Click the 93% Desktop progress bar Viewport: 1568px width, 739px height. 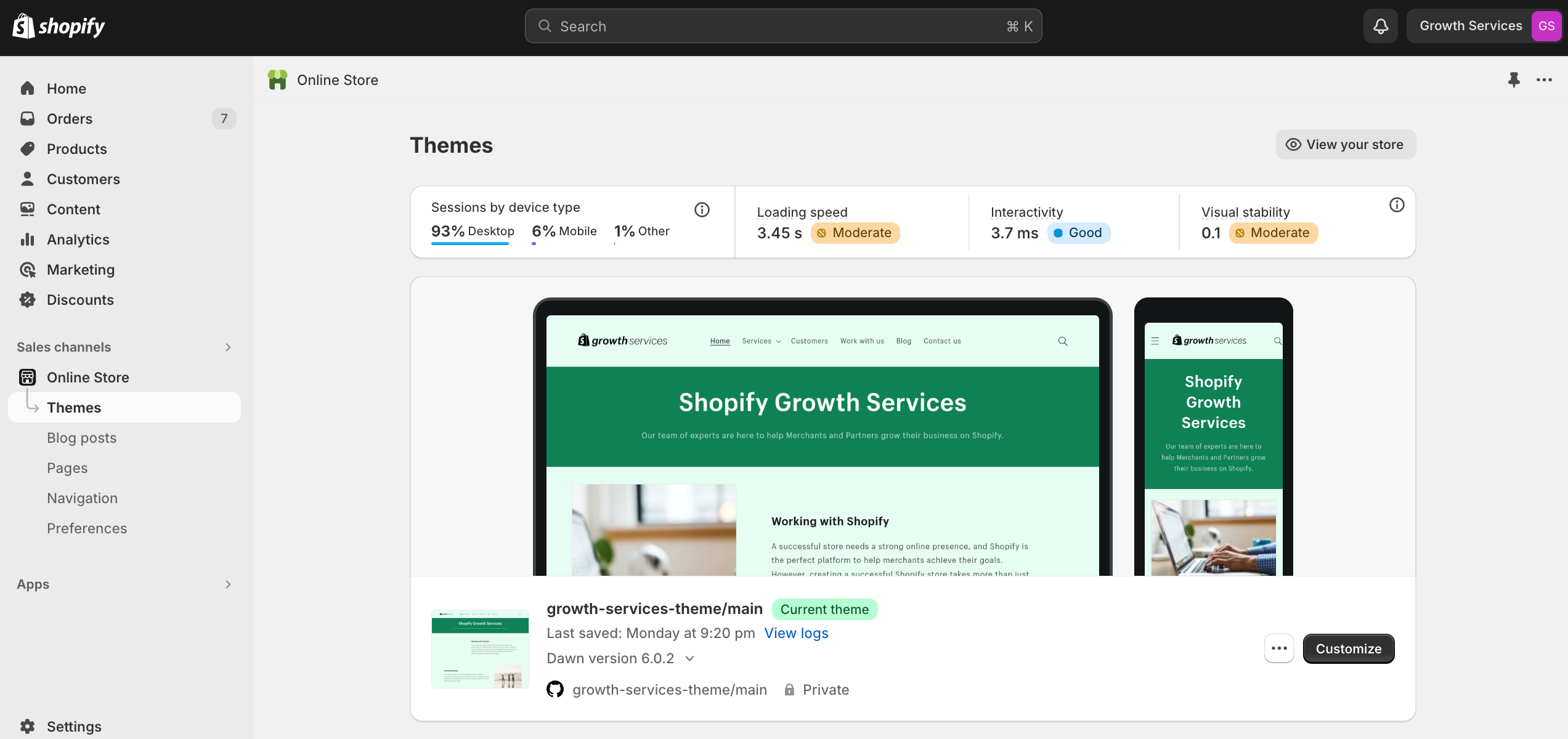[x=470, y=244]
